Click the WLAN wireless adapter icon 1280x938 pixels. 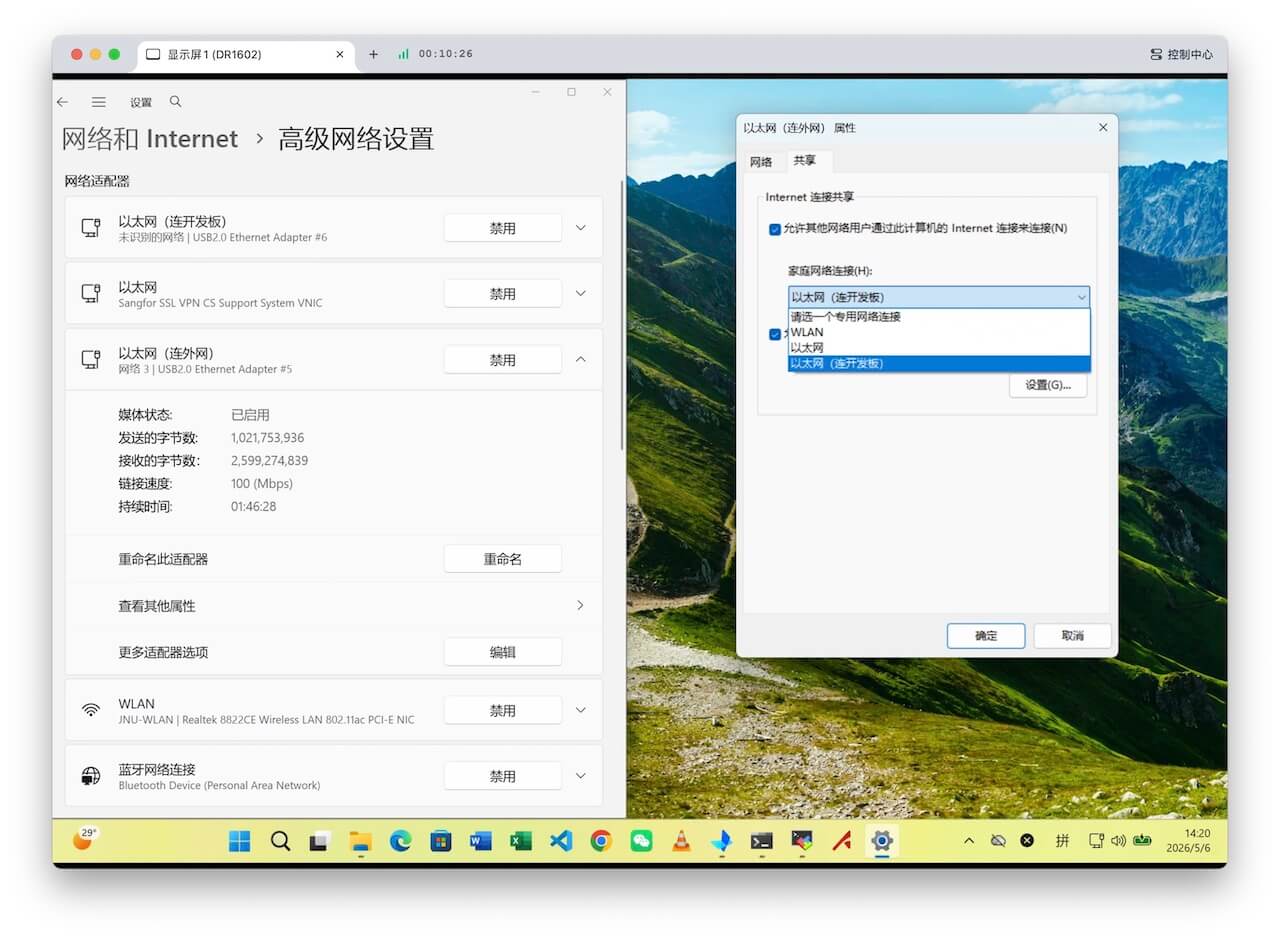click(91, 710)
